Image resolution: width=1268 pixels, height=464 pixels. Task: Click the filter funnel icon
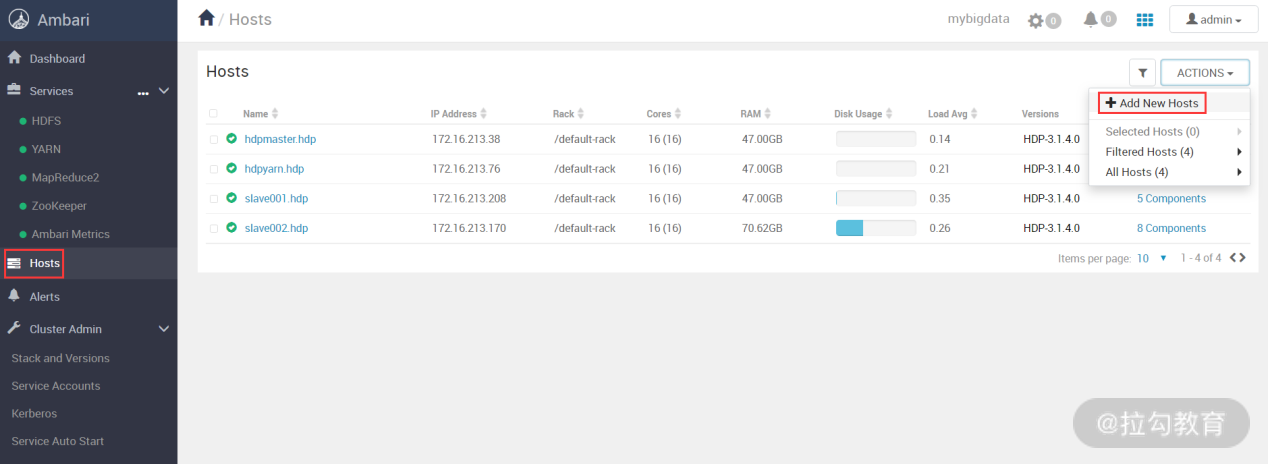coord(1143,73)
